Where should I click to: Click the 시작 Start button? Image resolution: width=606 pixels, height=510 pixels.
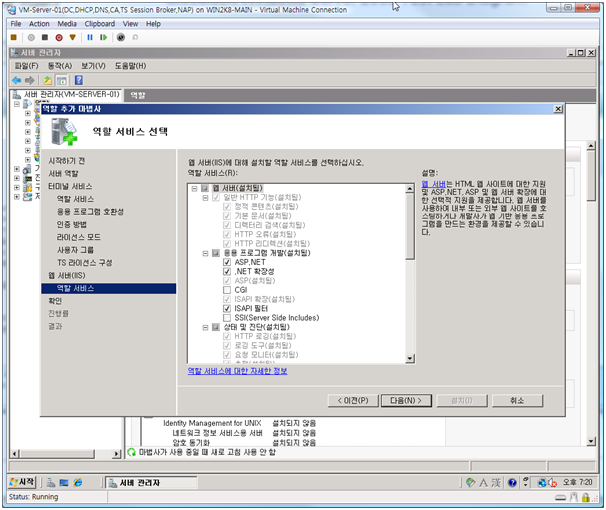click(x=22, y=482)
